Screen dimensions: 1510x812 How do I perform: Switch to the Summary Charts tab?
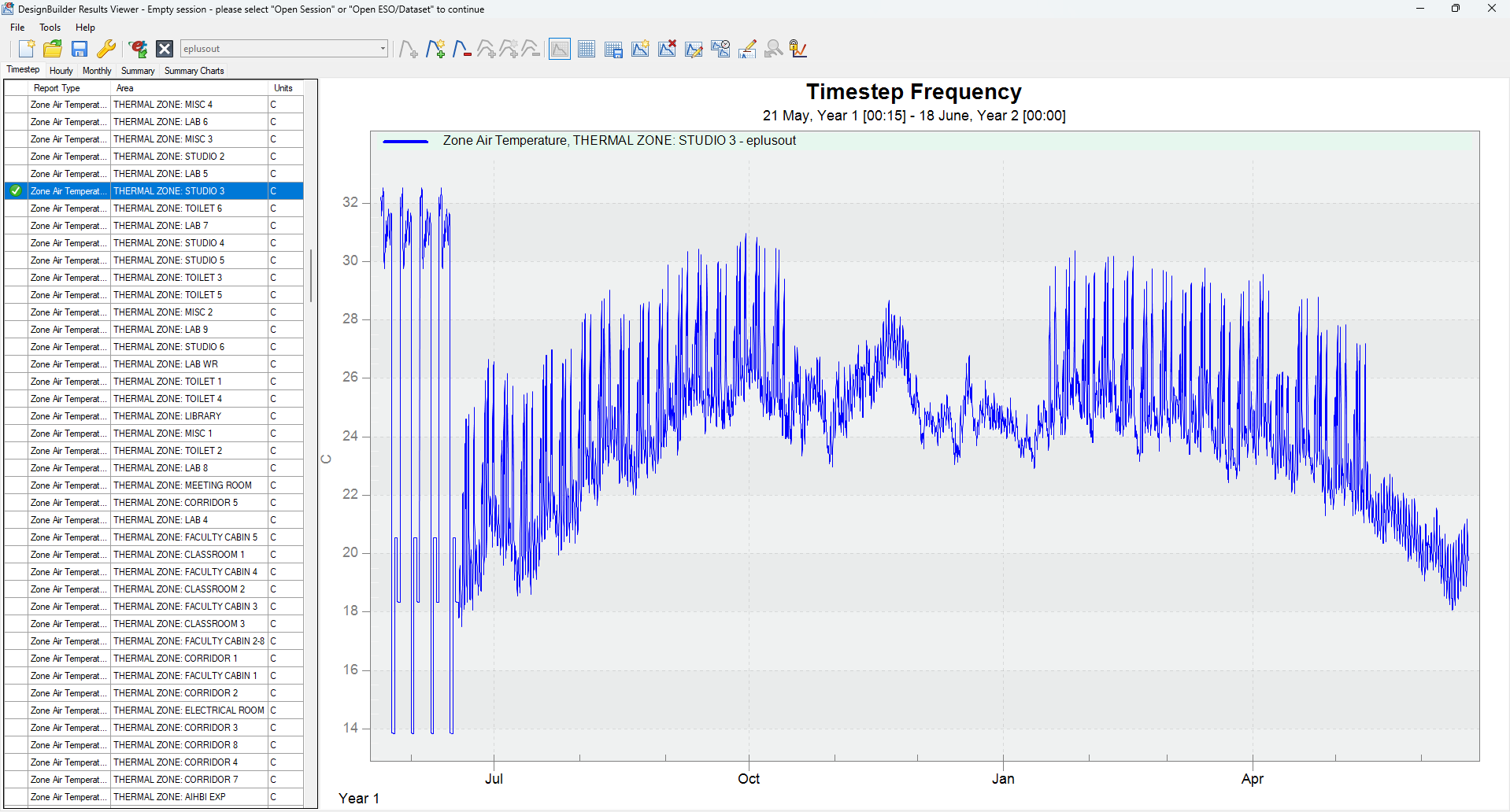[194, 71]
